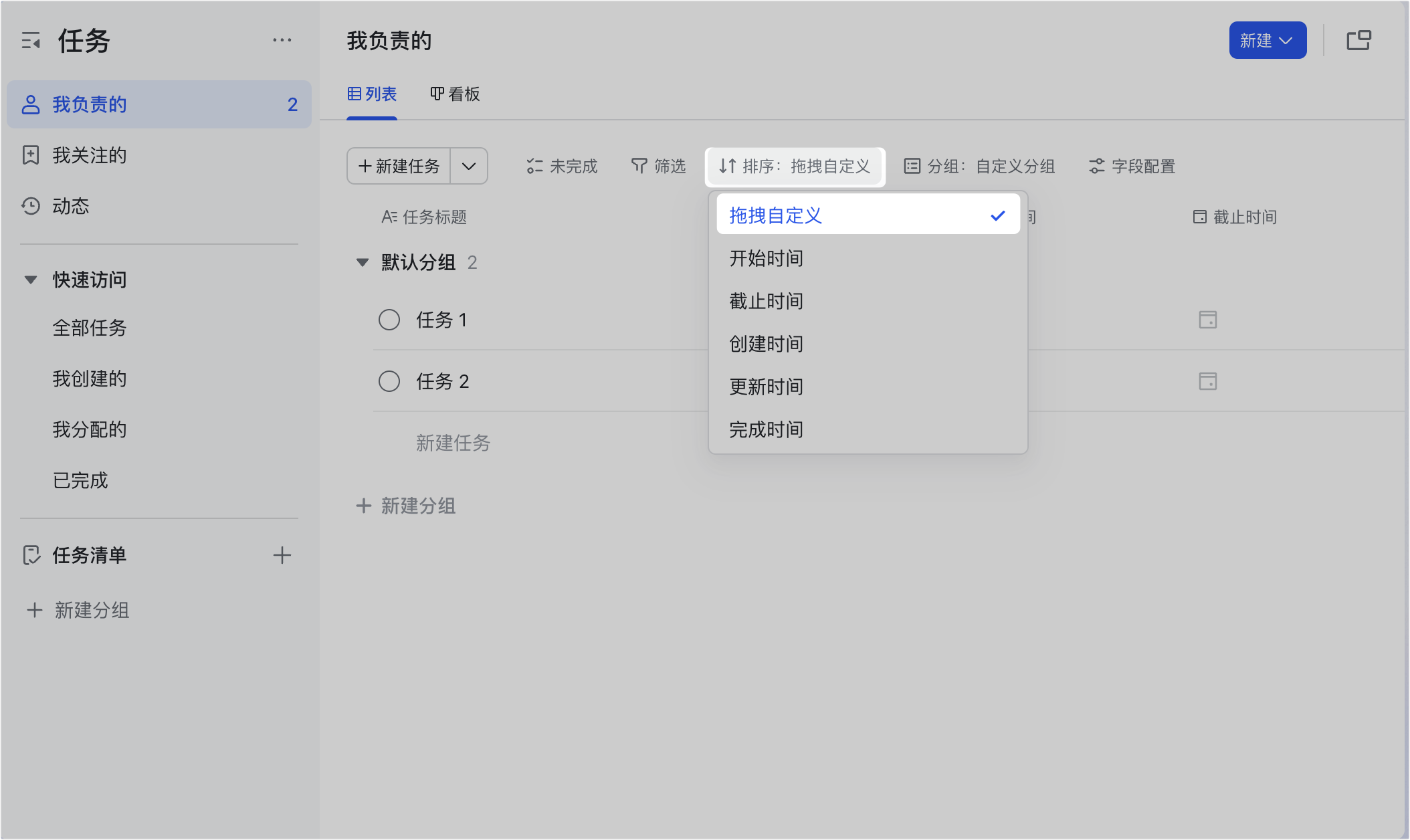Click the deadline calendar icon for 任务 1

point(1207,320)
